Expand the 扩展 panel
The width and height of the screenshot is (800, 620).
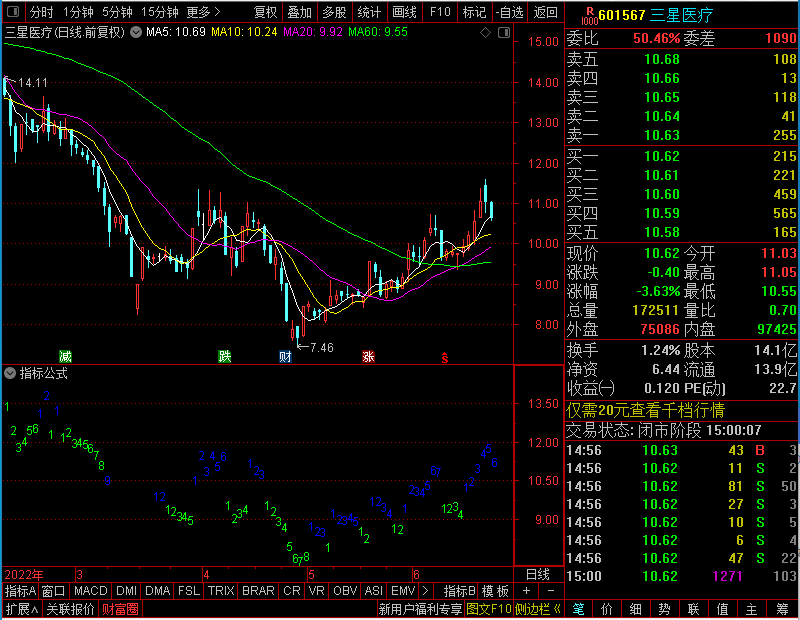pos(22,609)
